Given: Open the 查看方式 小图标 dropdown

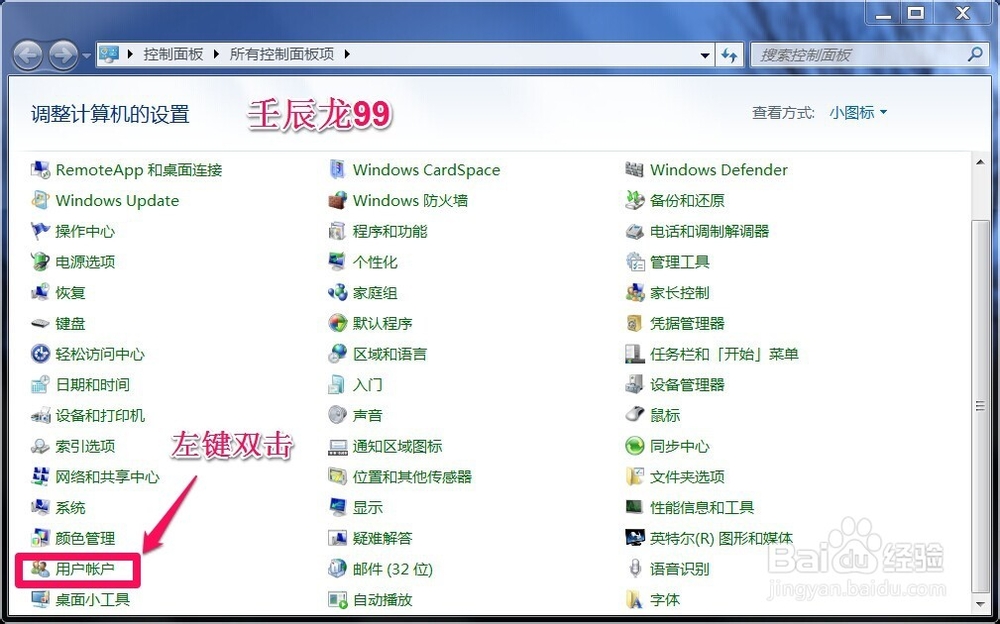Looking at the screenshot, I should [858, 113].
